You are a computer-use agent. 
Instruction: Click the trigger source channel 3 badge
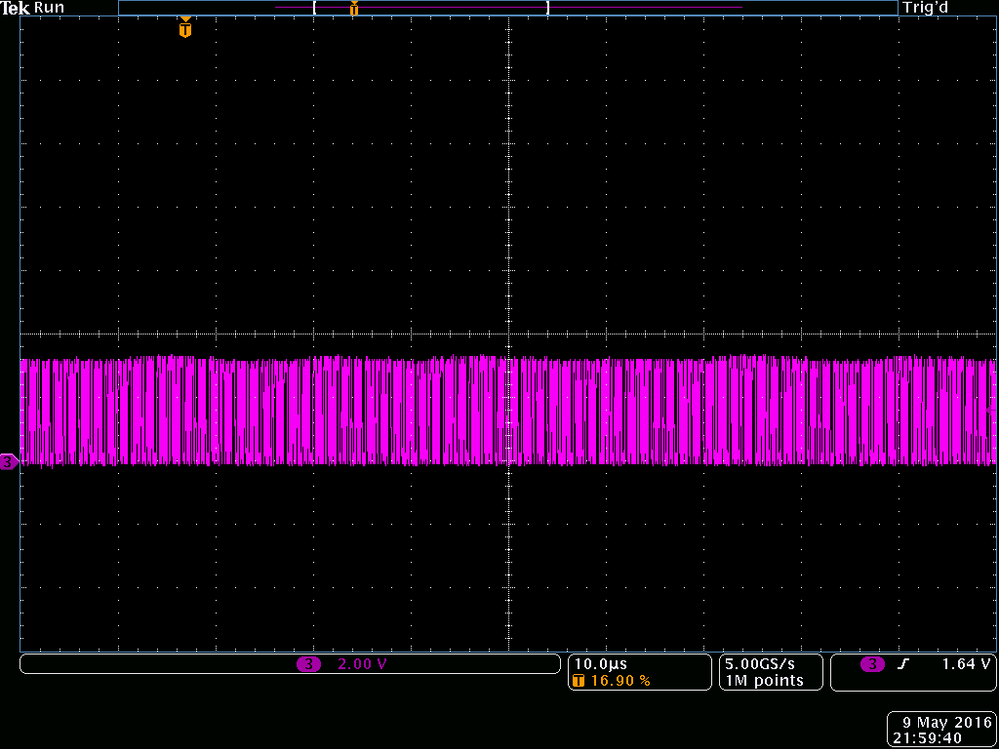872,664
